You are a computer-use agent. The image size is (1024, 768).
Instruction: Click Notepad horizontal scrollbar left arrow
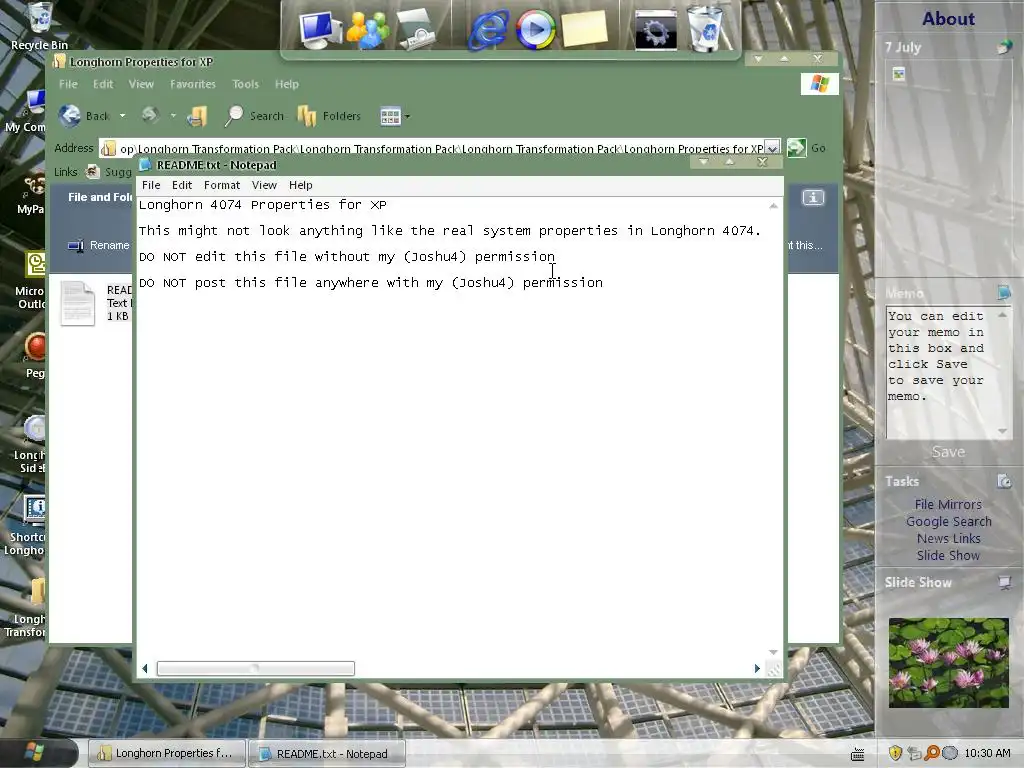pyautogui.click(x=145, y=668)
